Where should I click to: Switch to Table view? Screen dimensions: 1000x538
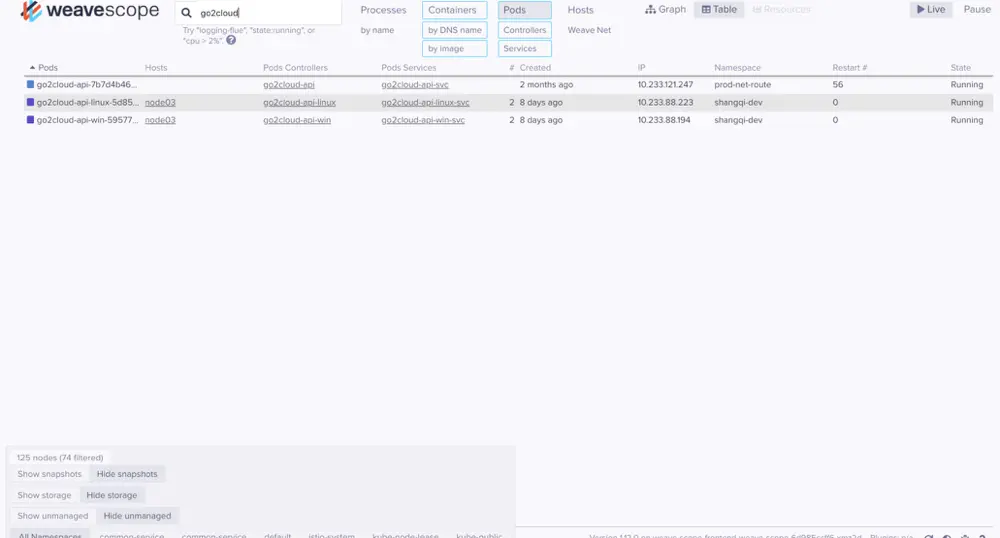point(719,10)
